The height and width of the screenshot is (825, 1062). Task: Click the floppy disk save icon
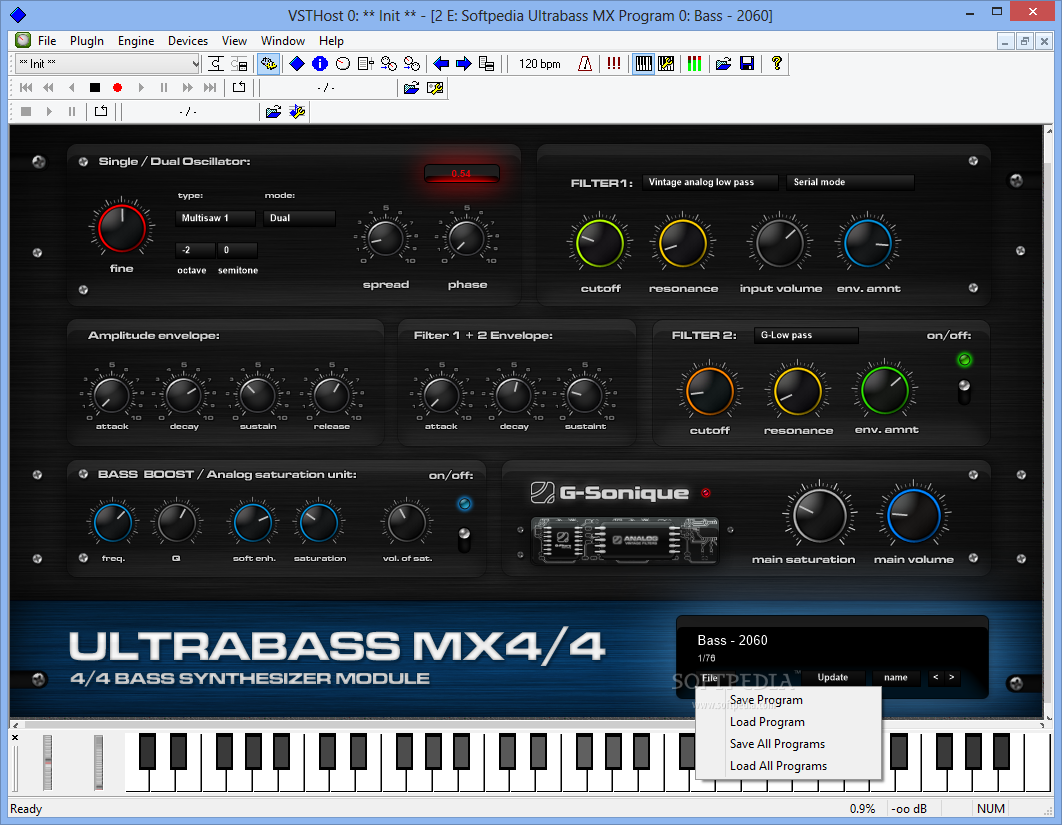click(x=746, y=64)
